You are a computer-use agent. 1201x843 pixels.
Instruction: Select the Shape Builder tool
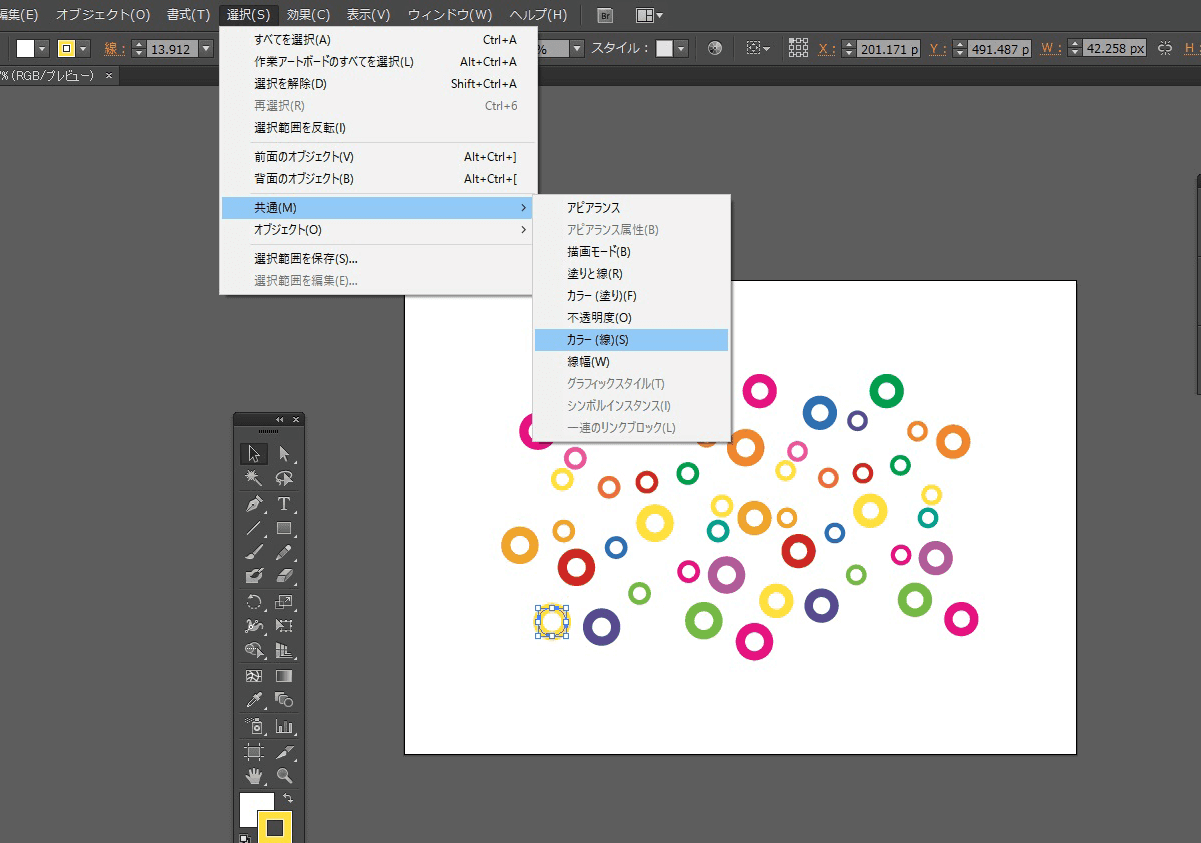(254, 650)
